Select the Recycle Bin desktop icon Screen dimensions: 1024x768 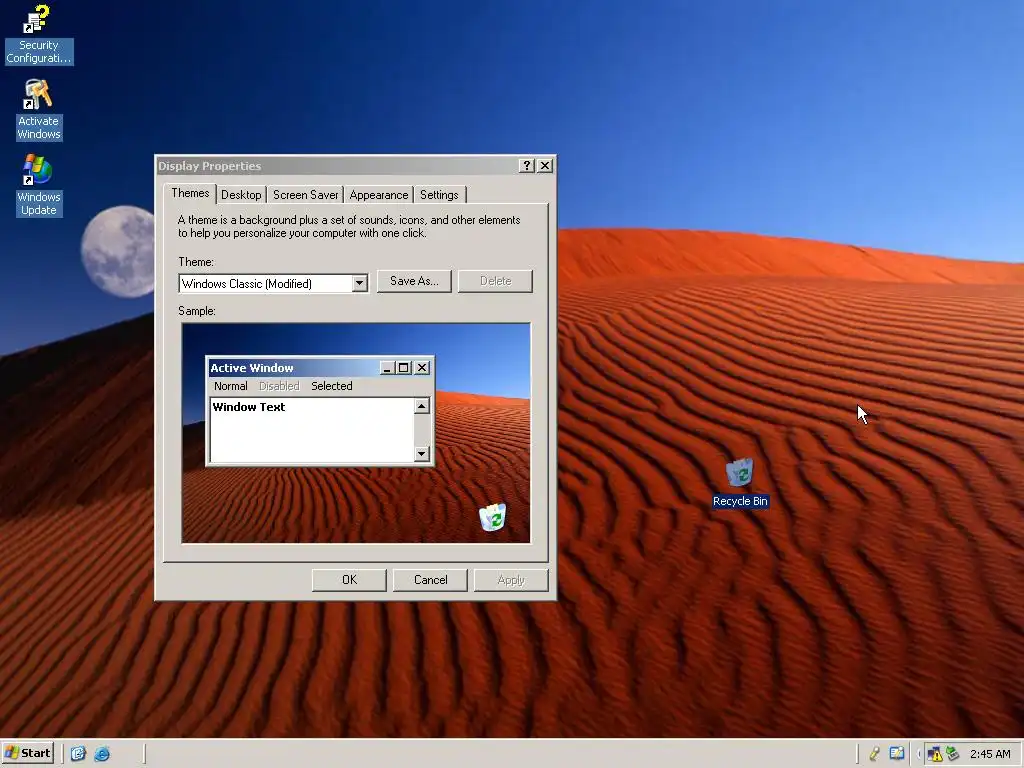(x=740, y=483)
